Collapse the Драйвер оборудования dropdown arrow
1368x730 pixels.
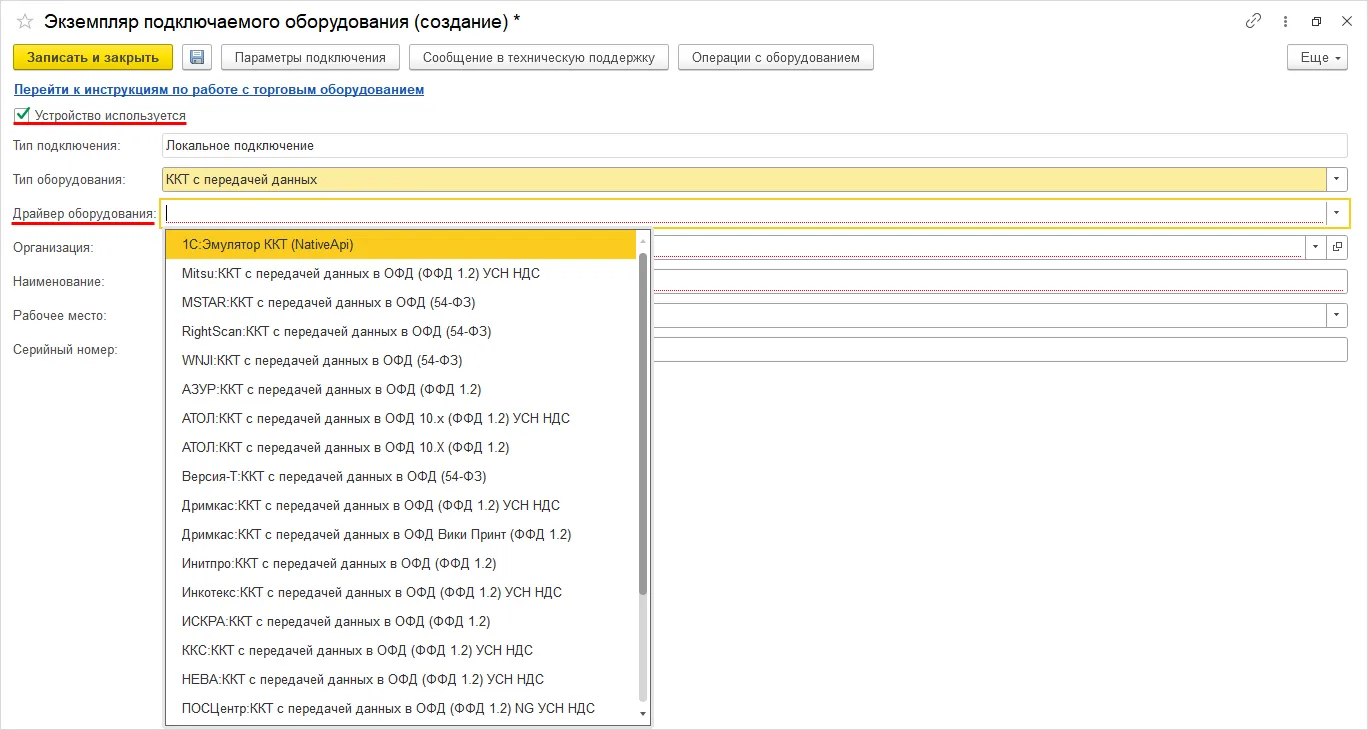click(x=1337, y=213)
